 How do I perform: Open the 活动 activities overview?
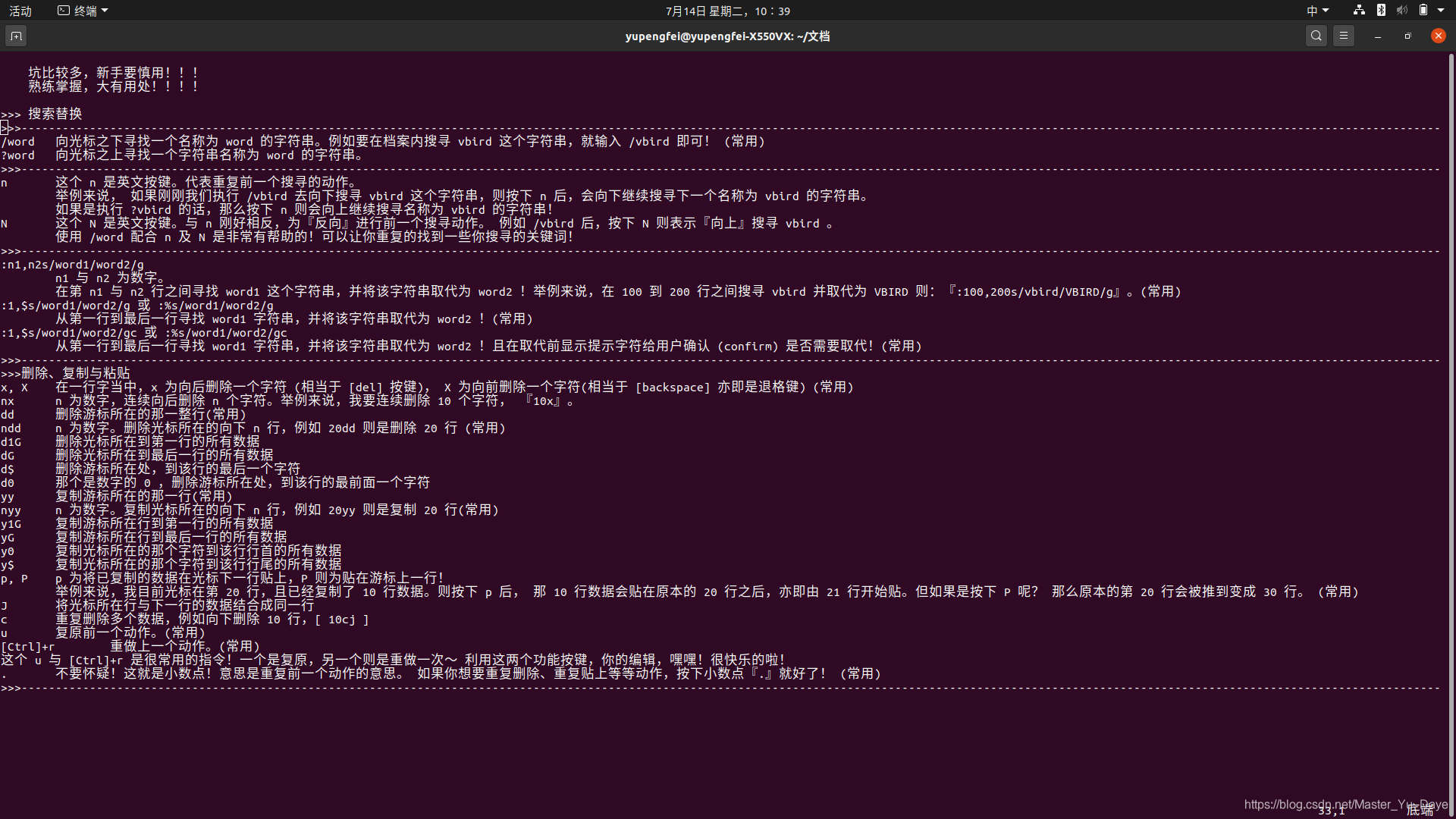[20, 11]
